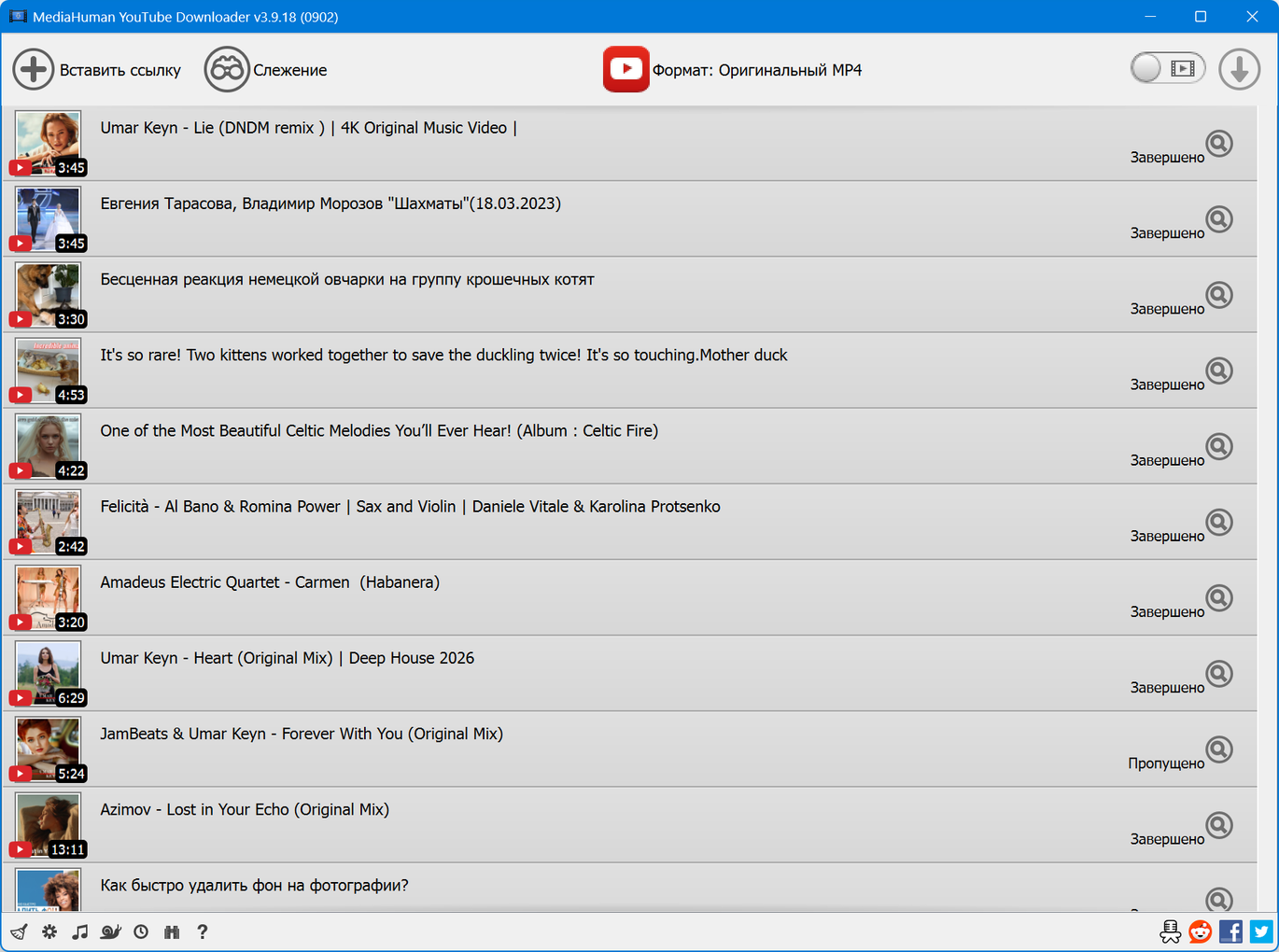Click search icon for Как быстро удалить фон

click(1219, 899)
